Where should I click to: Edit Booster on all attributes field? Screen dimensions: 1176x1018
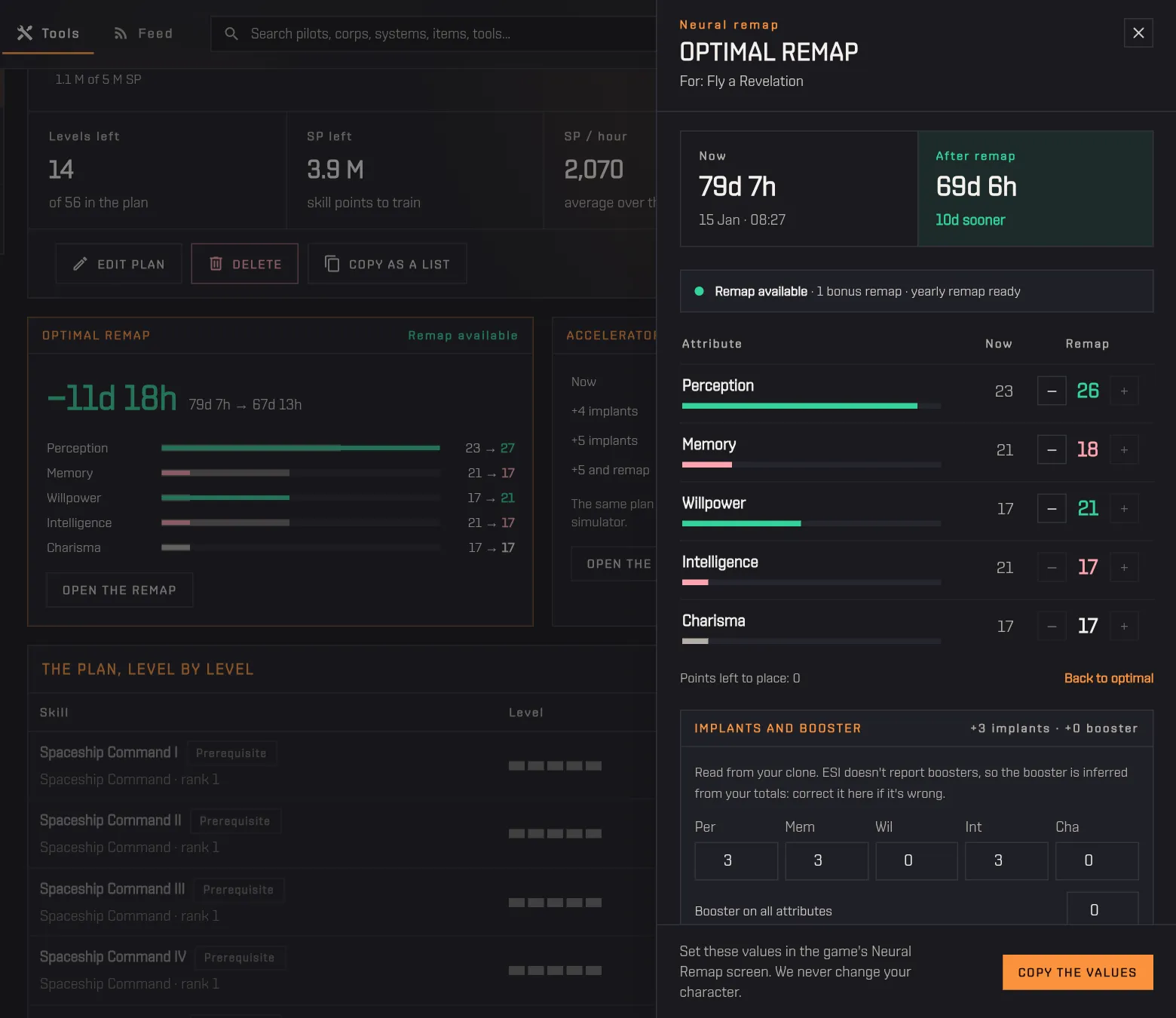pyautogui.click(x=1103, y=909)
